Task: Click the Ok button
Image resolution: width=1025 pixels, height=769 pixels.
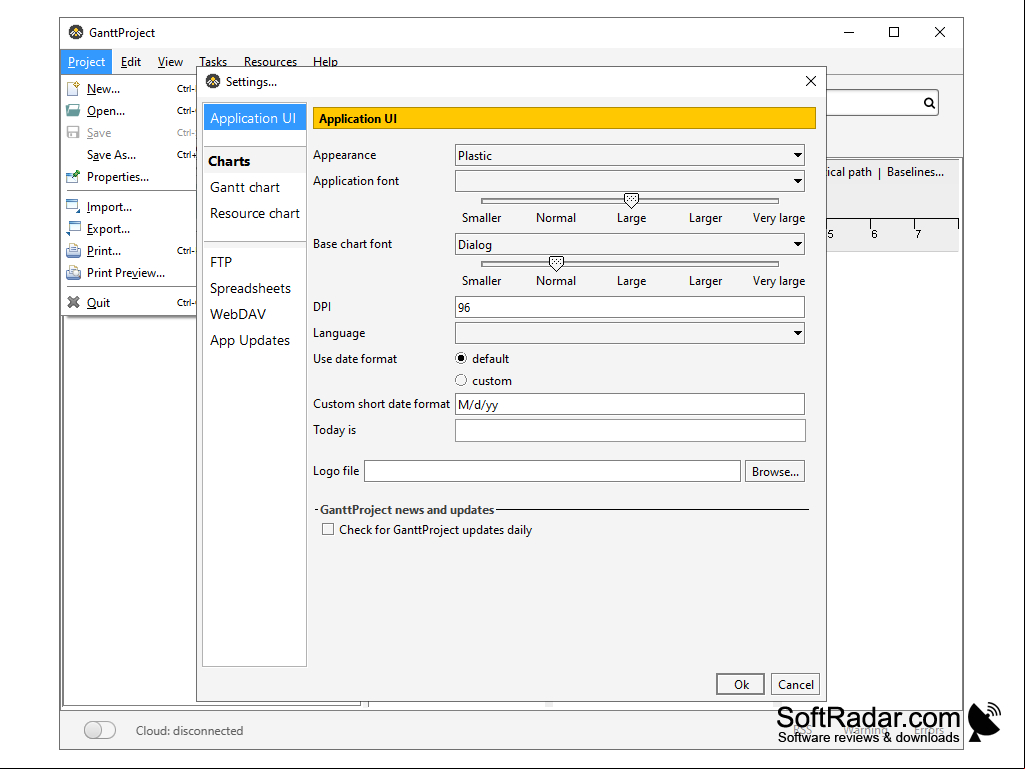Action: click(x=741, y=684)
